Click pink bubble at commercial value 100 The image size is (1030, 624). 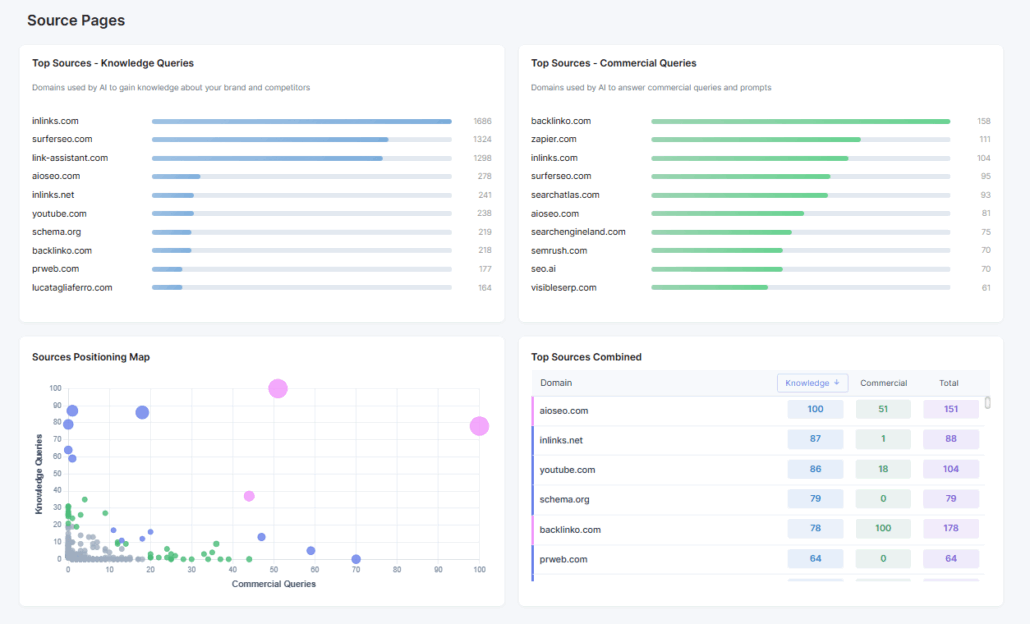(x=480, y=426)
